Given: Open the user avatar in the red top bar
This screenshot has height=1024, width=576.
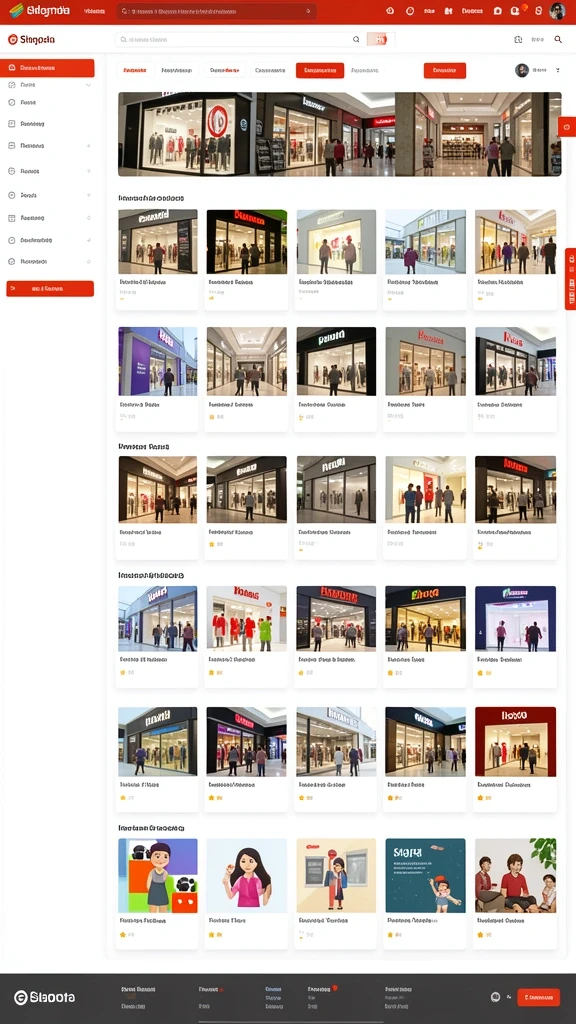Looking at the screenshot, I should tap(557, 10).
